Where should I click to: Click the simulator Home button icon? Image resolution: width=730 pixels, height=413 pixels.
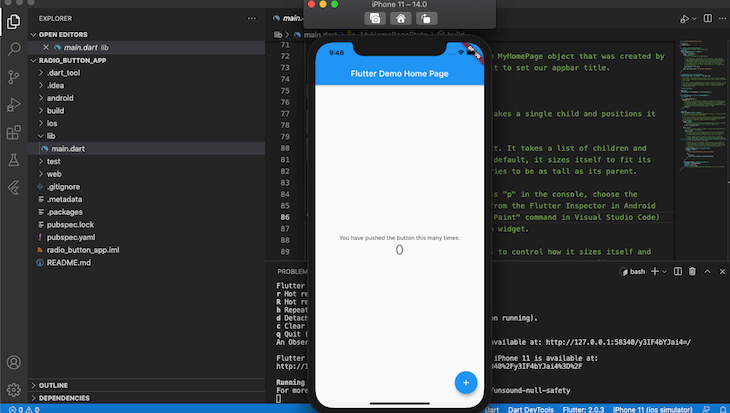coord(400,19)
